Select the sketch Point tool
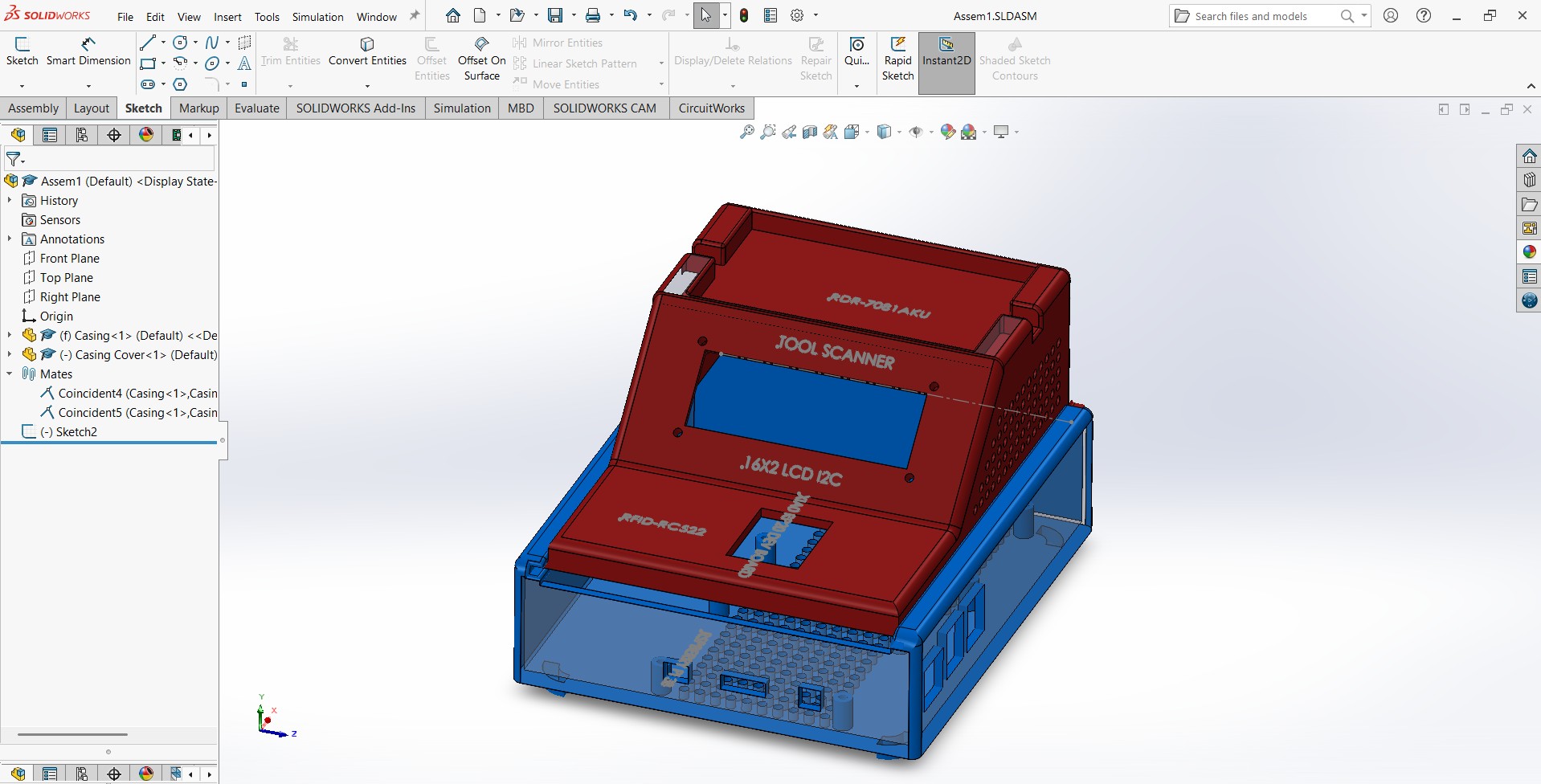1541x784 pixels. [x=245, y=84]
